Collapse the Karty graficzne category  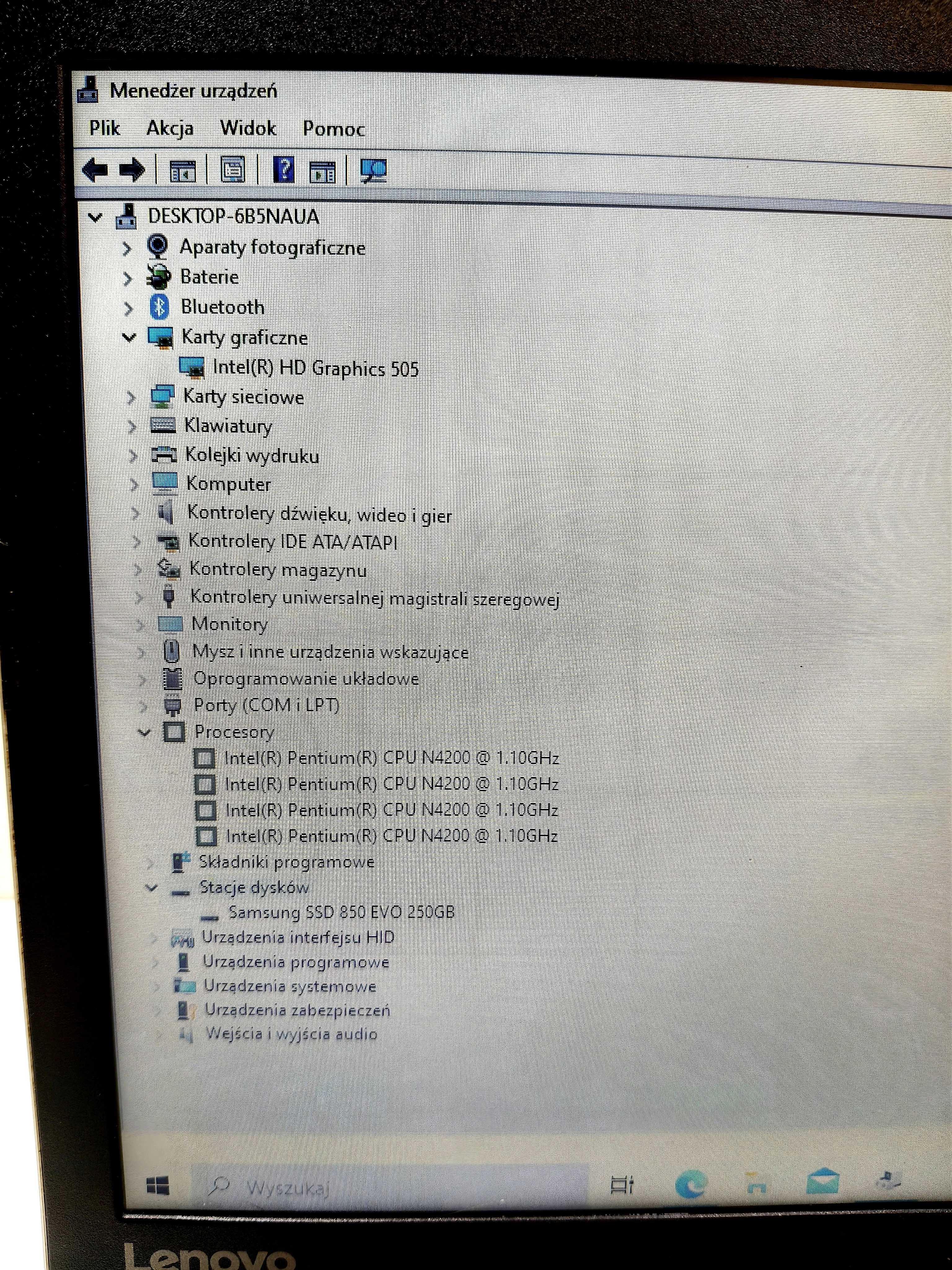pyautogui.click(x=130, y=337)
